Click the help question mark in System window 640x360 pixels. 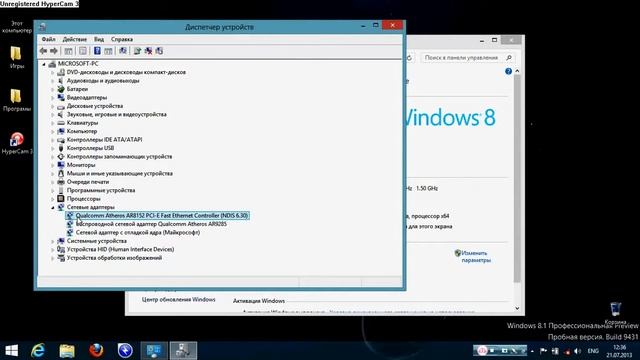pyautogui.click(x=508, y=71)
